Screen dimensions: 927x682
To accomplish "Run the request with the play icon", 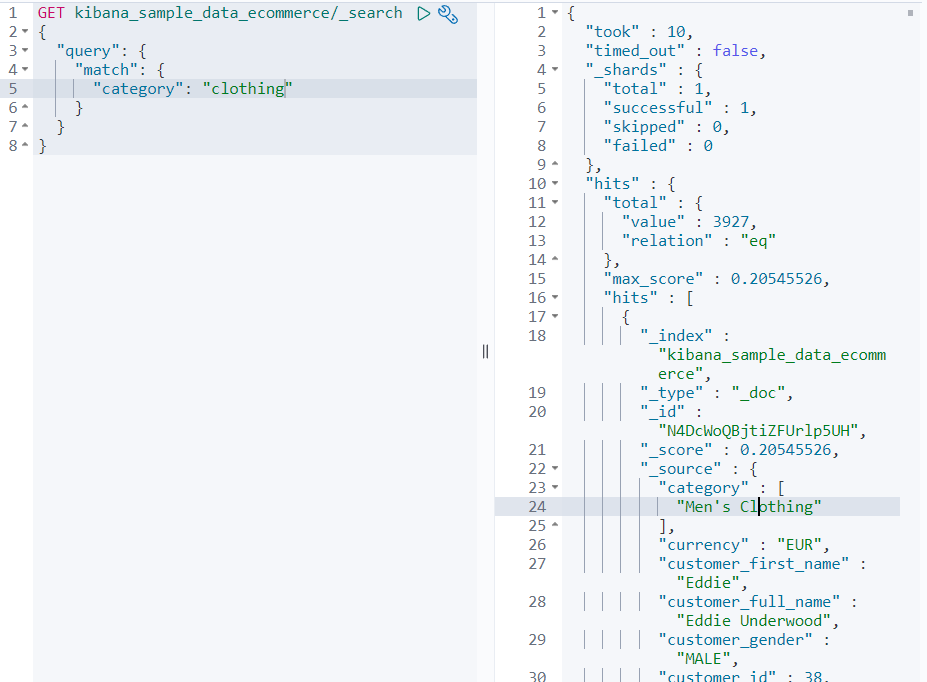I will point(423,14).
